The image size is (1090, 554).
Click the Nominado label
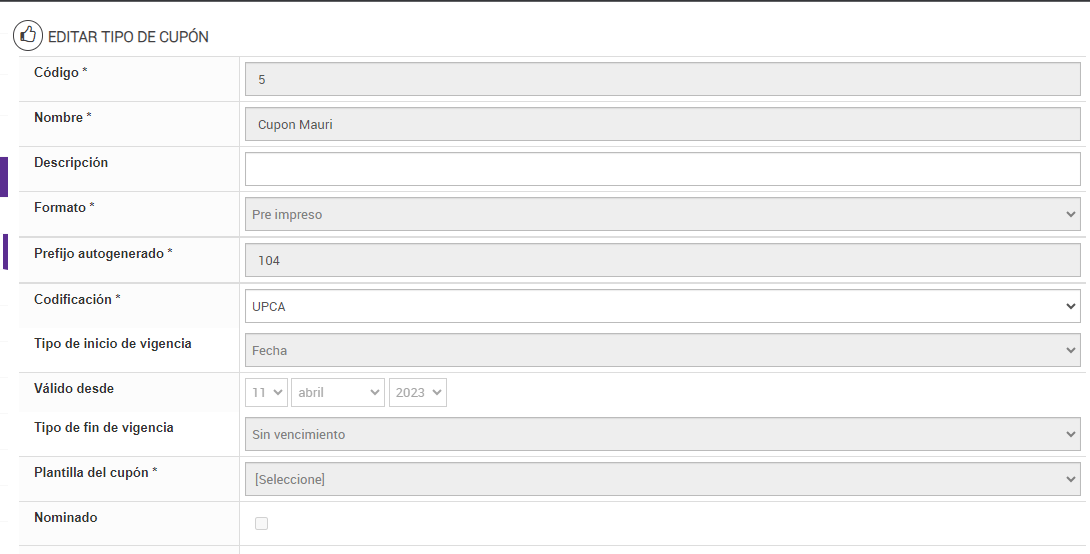pos(66,517)
